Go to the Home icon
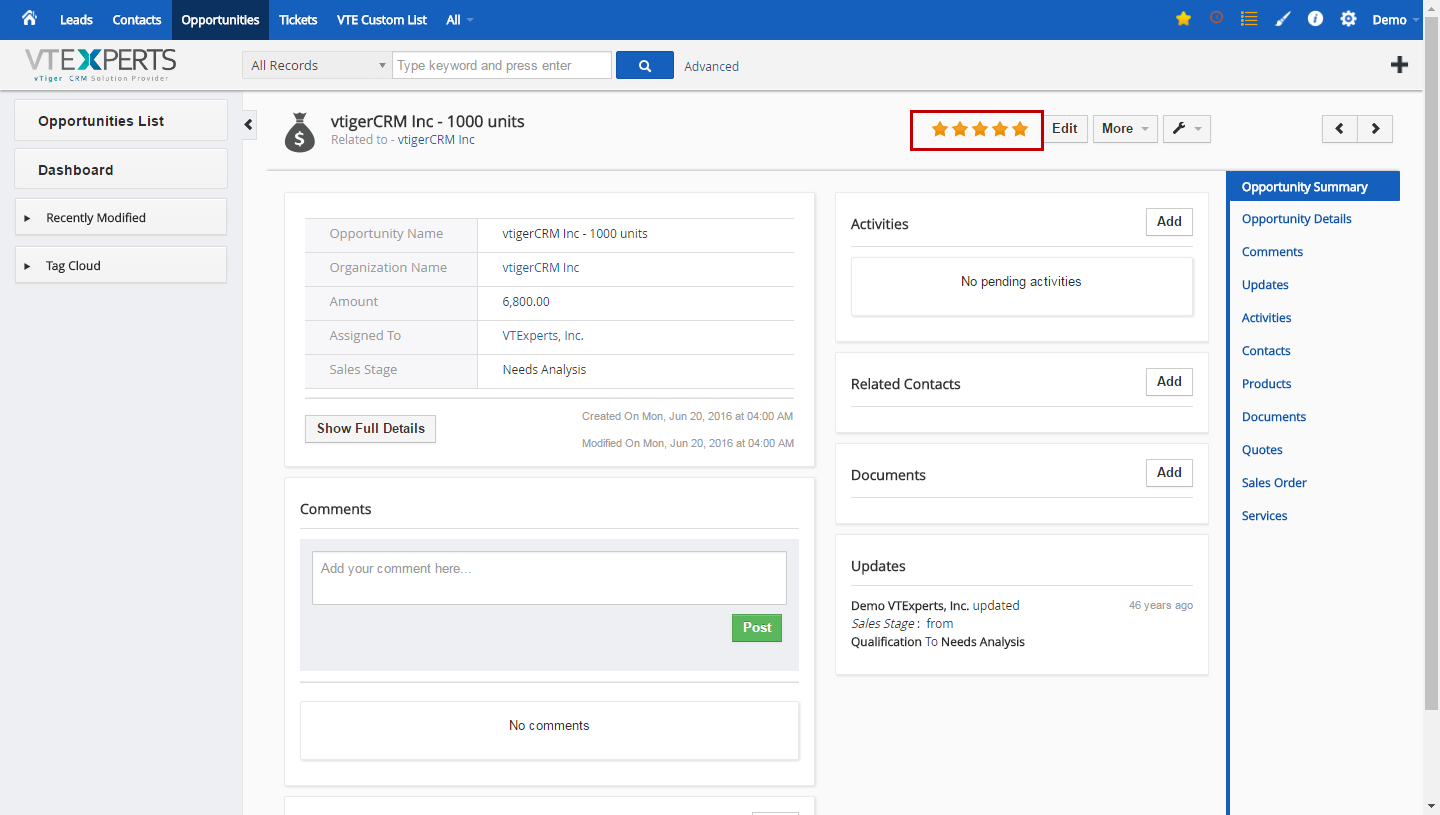The width and height of the screenshot is (1440, 815). (x=29, y=18)
